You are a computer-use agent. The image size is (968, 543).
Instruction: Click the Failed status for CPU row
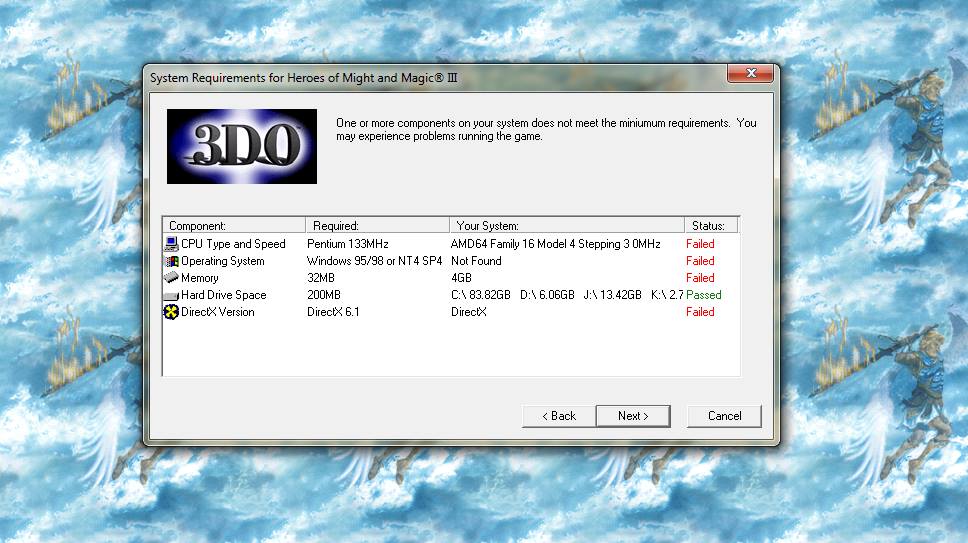(x=700, y=244)
